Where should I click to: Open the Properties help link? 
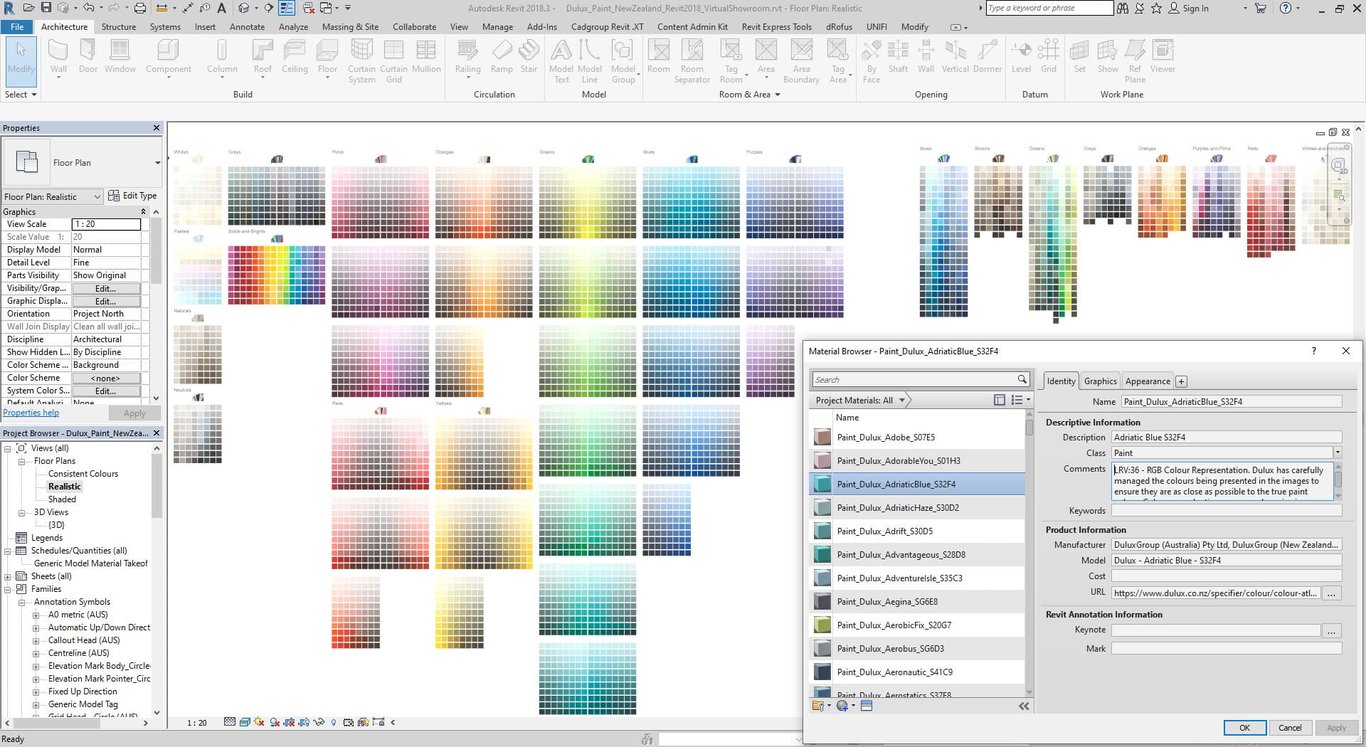(x=31, y=413)
